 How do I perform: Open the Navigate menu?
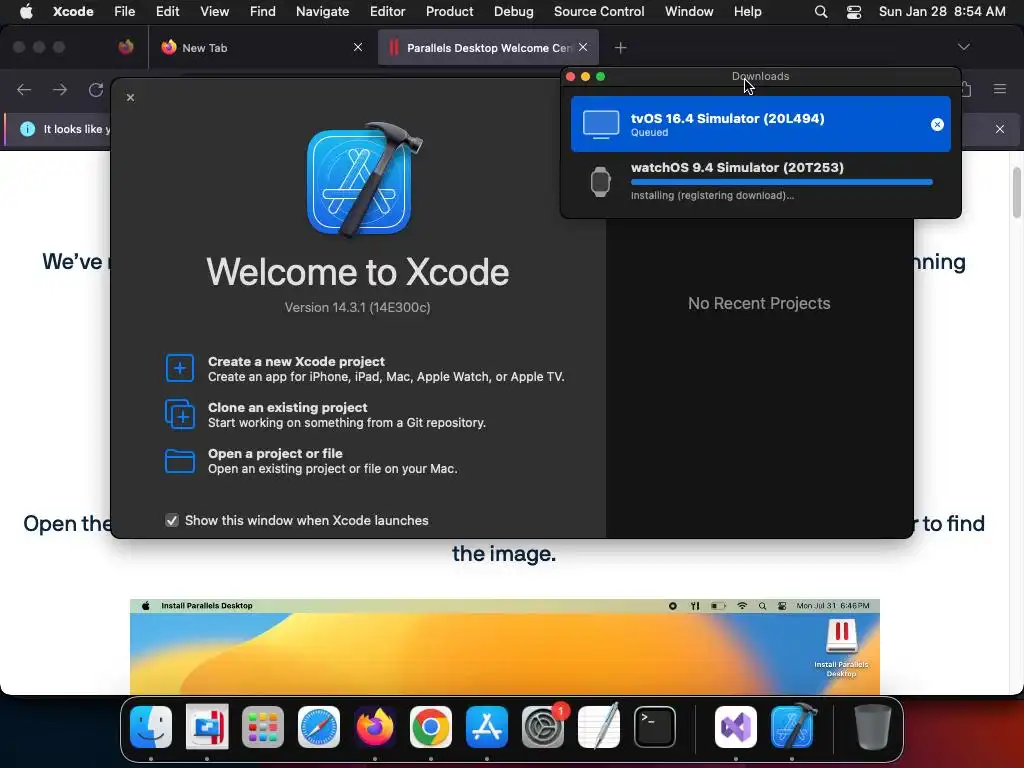pyautogui.click(x=323, y=11)
